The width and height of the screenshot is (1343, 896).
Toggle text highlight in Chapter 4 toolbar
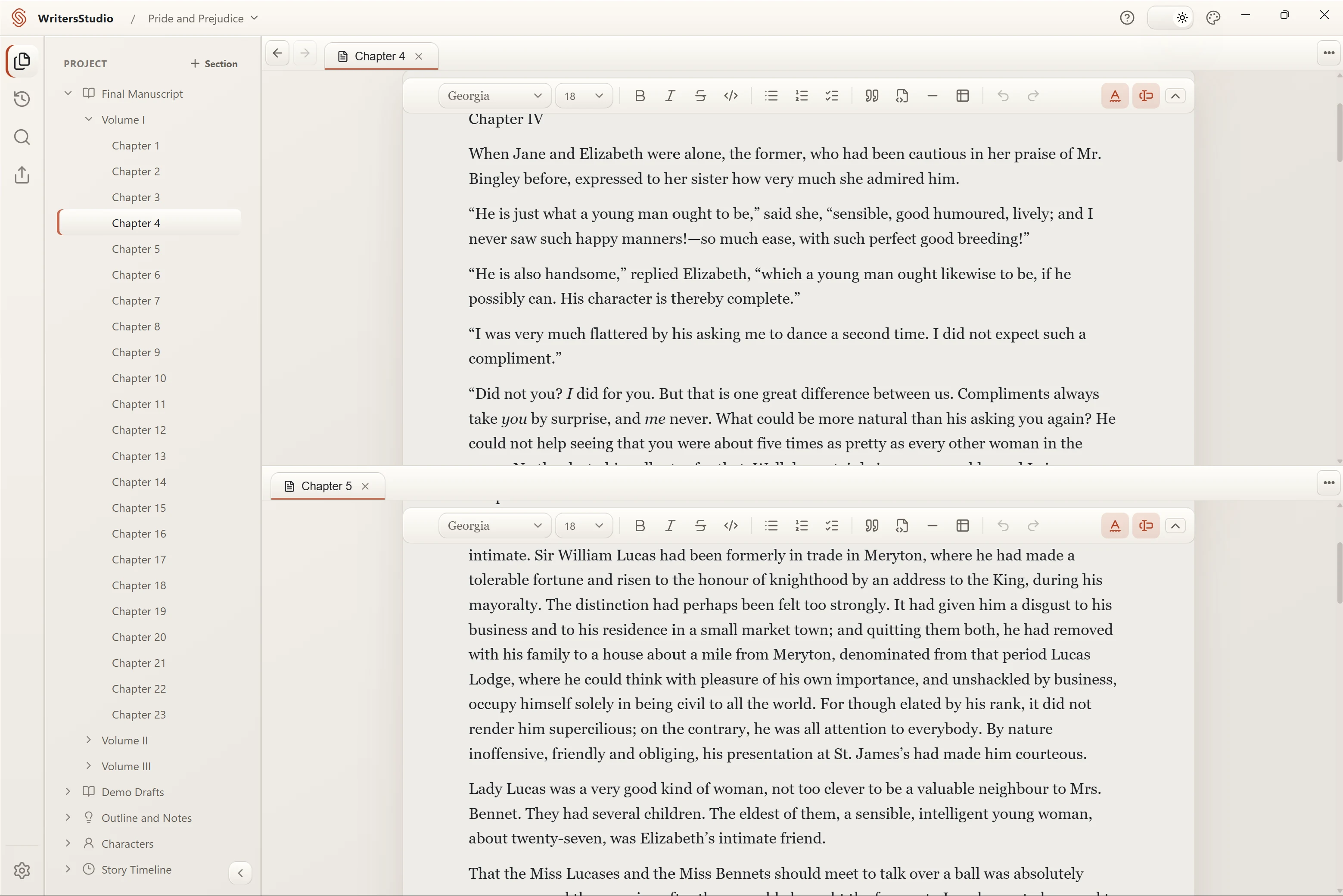1115,96
